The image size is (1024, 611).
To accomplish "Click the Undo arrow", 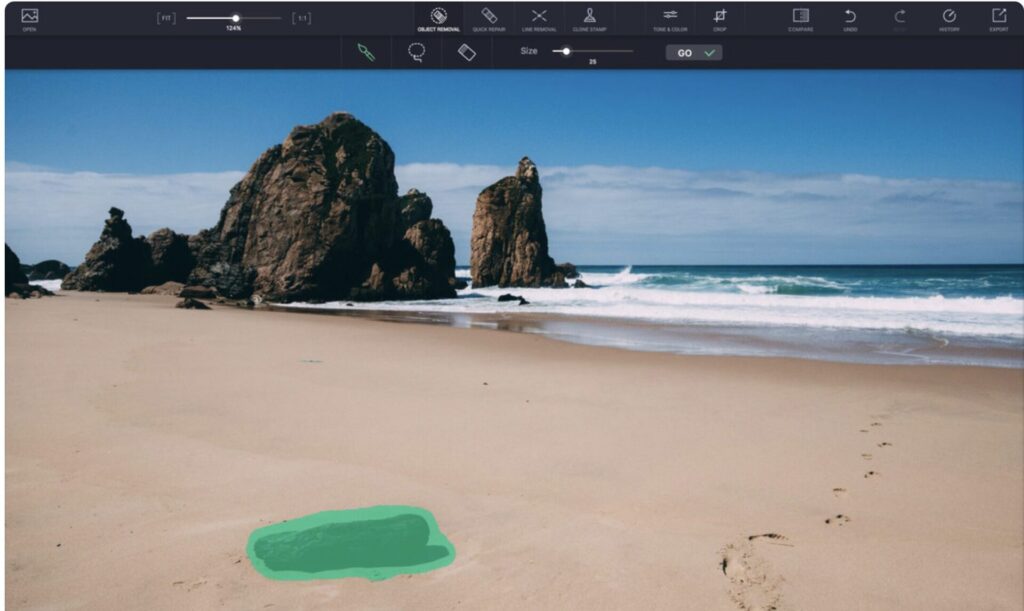I will [x=850, y=18].
